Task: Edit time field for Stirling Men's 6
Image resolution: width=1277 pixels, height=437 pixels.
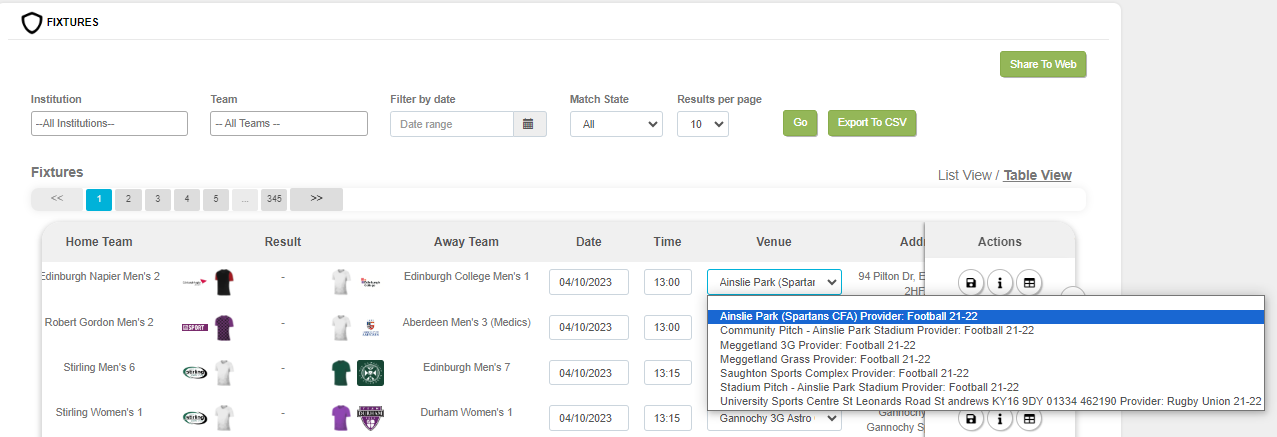Action: pyautogui.click(x=668, y=373)
